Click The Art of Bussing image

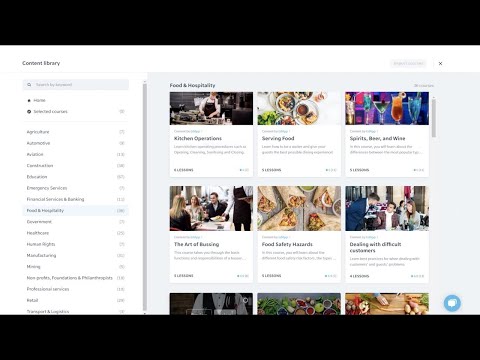coord(211,208)
